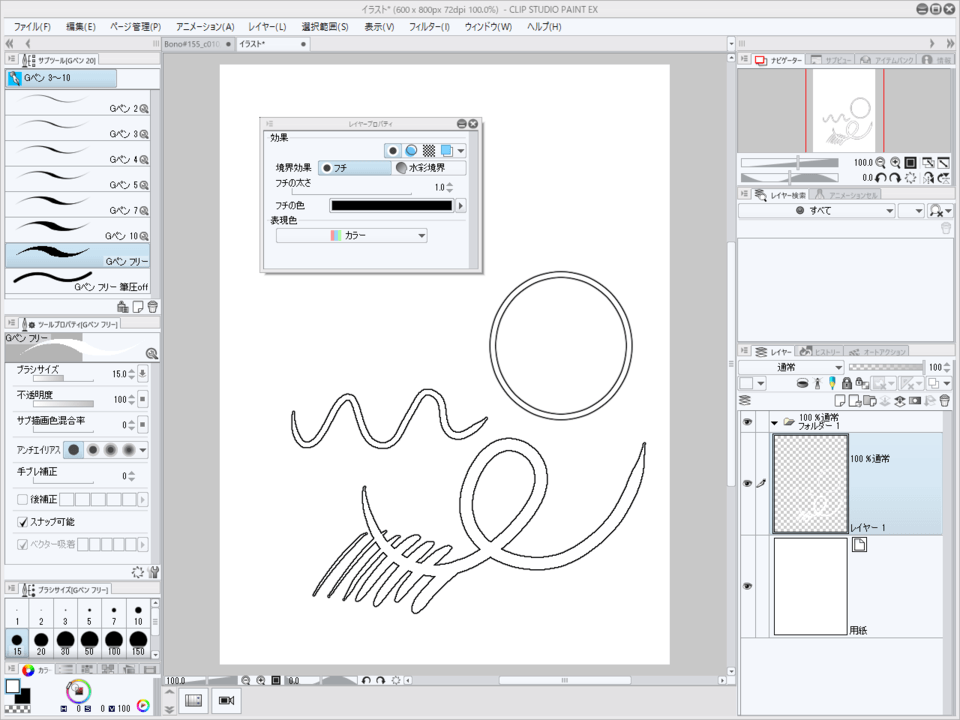Open the フィルター(I) menu
The height and width of the screenshot is (720, 960).
coord(429,26)
